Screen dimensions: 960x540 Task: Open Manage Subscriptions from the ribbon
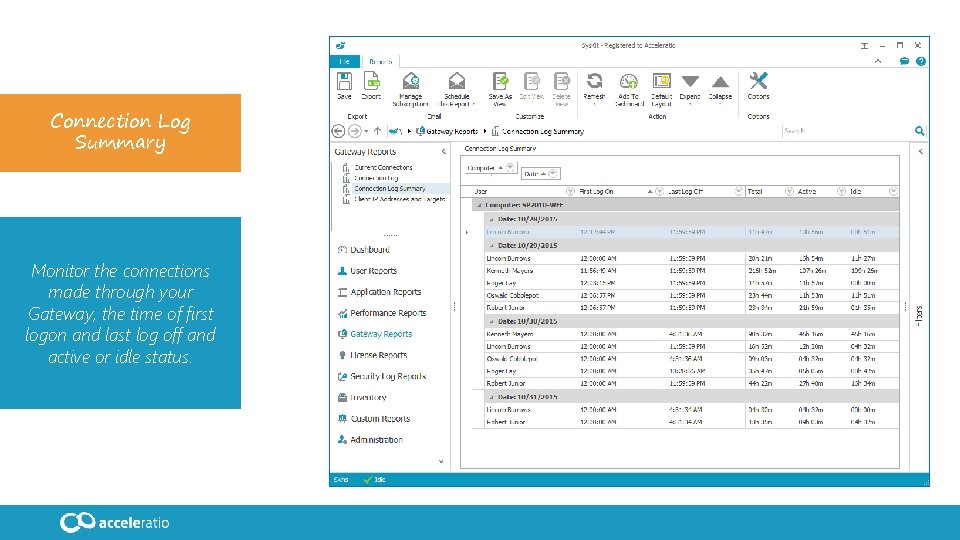point(411,81)
